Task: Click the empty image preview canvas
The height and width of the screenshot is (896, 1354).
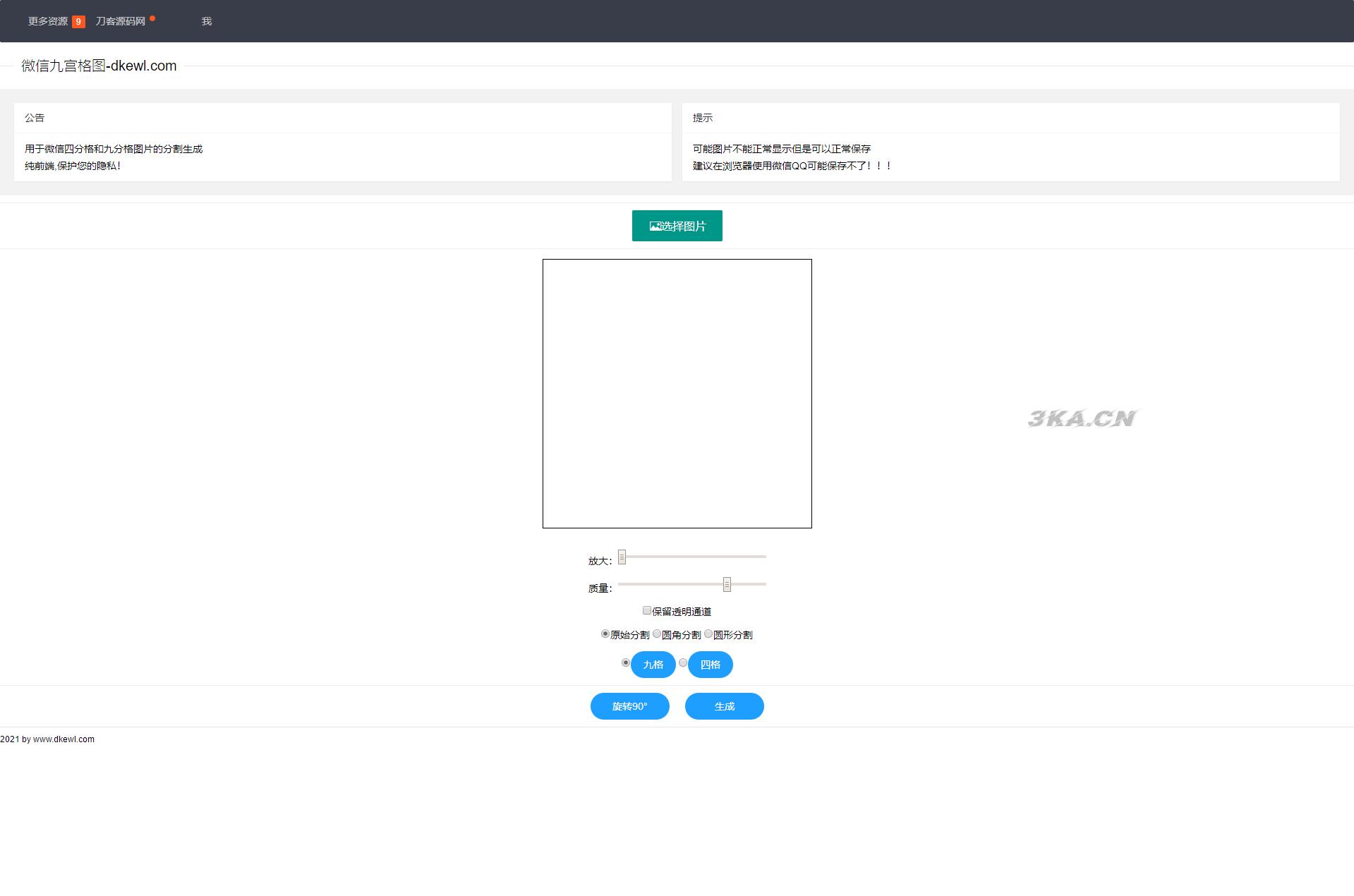Action: pyautogui.click(x=677, y=394)
